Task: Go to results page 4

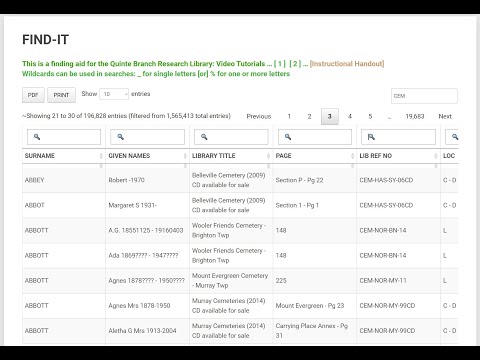Action: coord(350,116)
